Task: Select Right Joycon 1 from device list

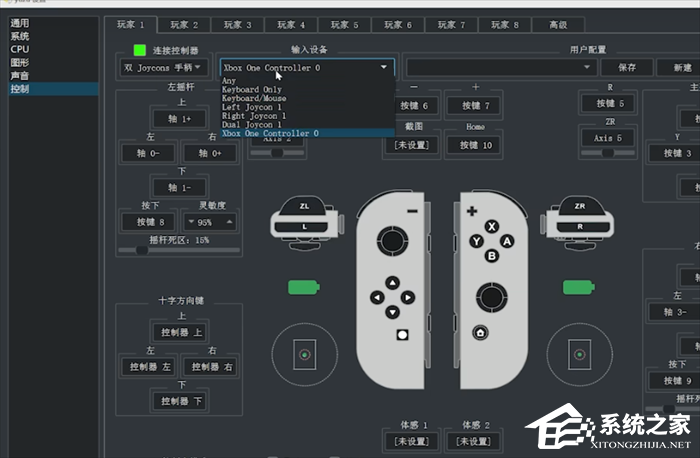Action: point(308,116)
